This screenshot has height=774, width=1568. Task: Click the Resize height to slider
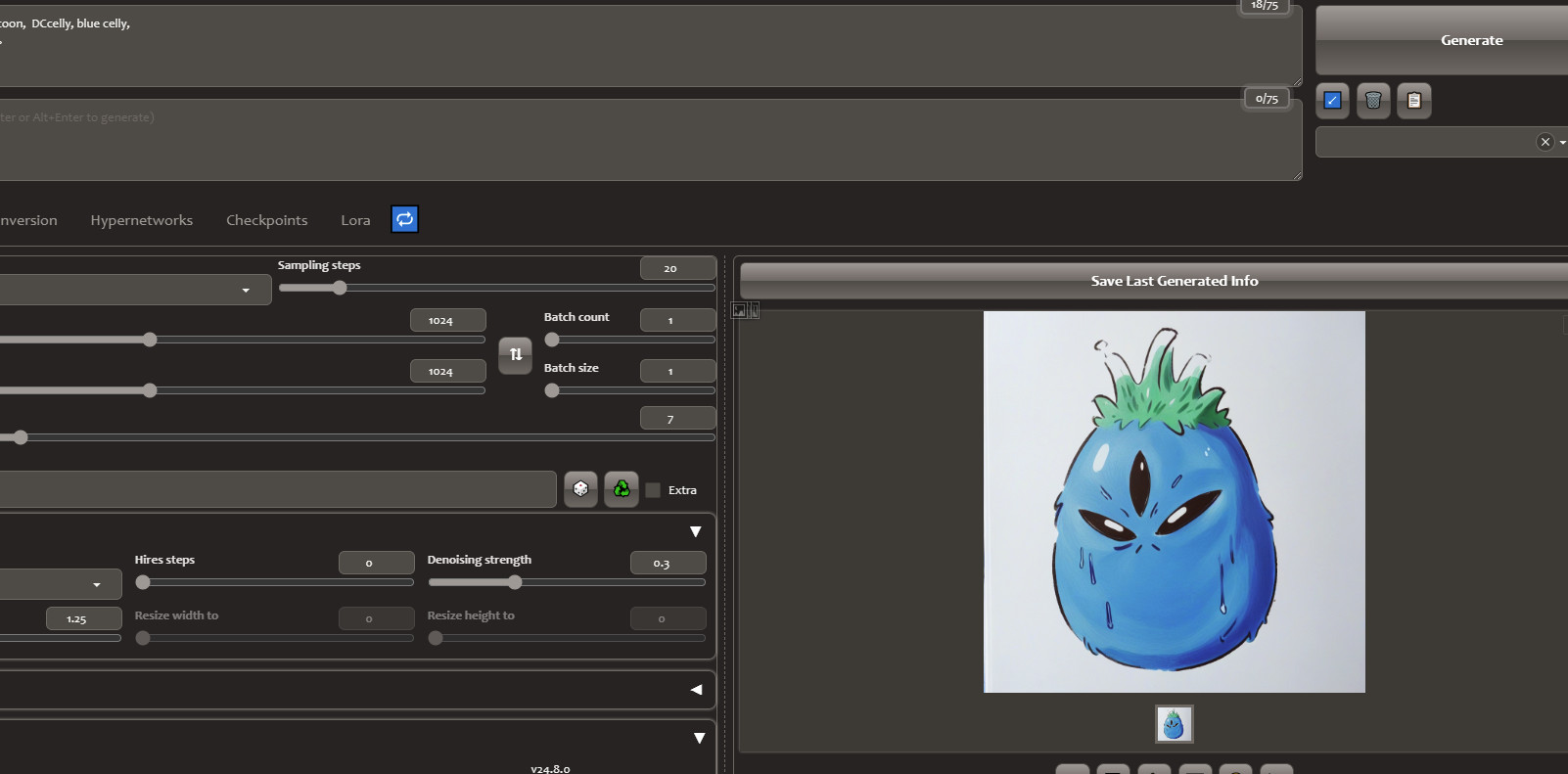pos(567,638)
